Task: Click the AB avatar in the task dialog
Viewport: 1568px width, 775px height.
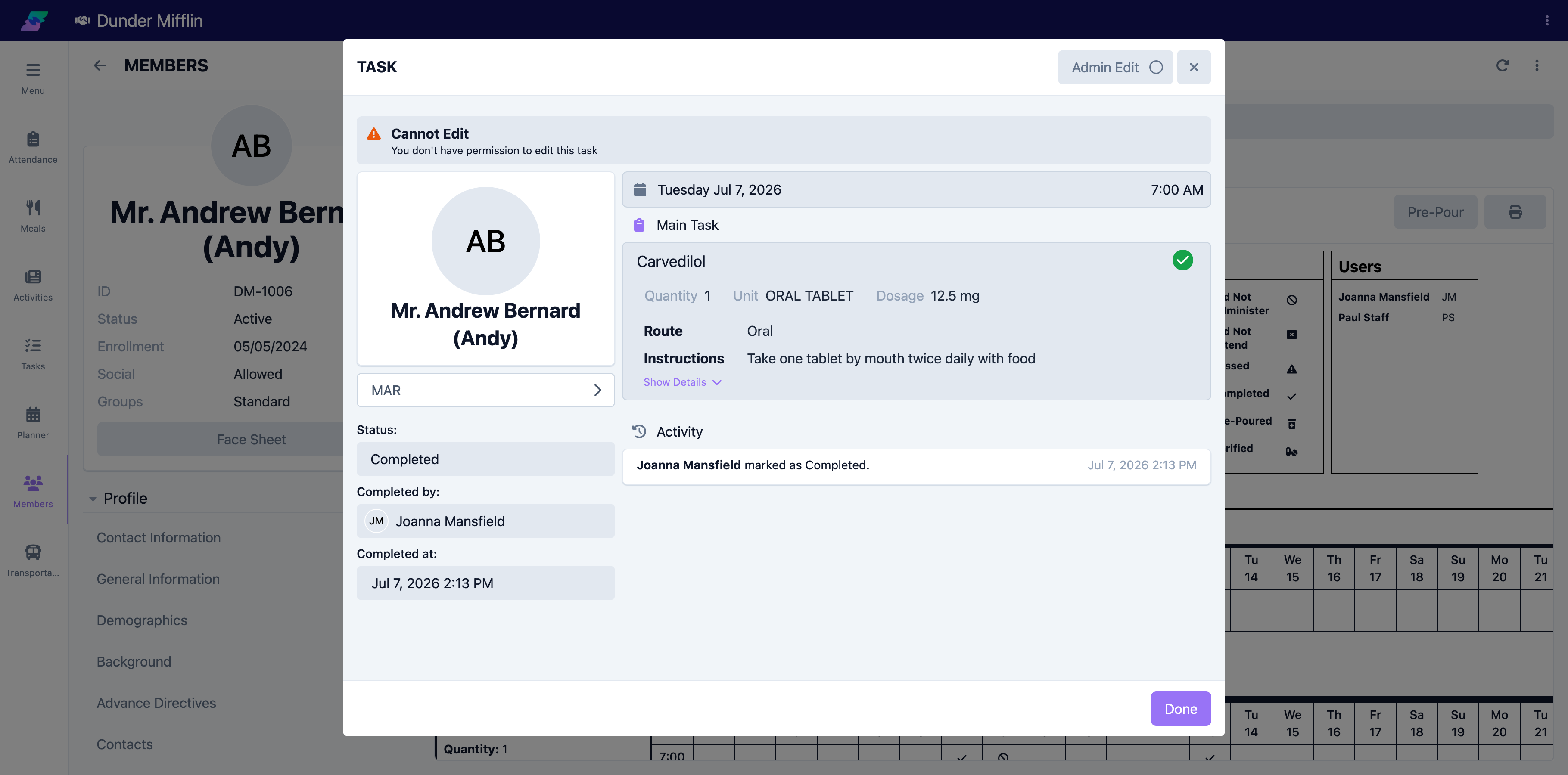Action: coord(485,241)
